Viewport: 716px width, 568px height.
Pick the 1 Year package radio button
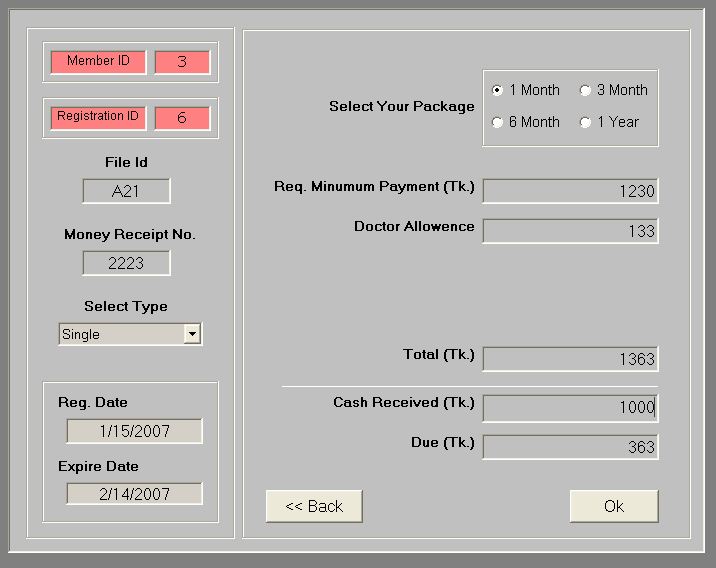pos(586,122)
